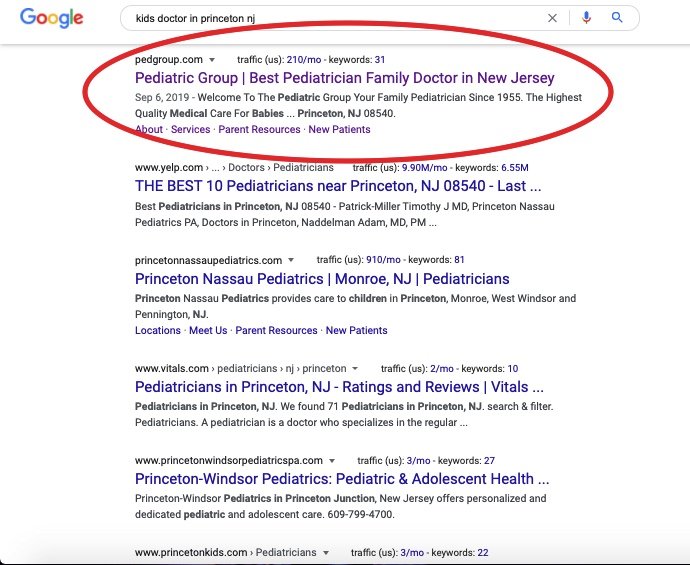Open dropdown arrow next to princetonkids.com Pediatricians

326,553
